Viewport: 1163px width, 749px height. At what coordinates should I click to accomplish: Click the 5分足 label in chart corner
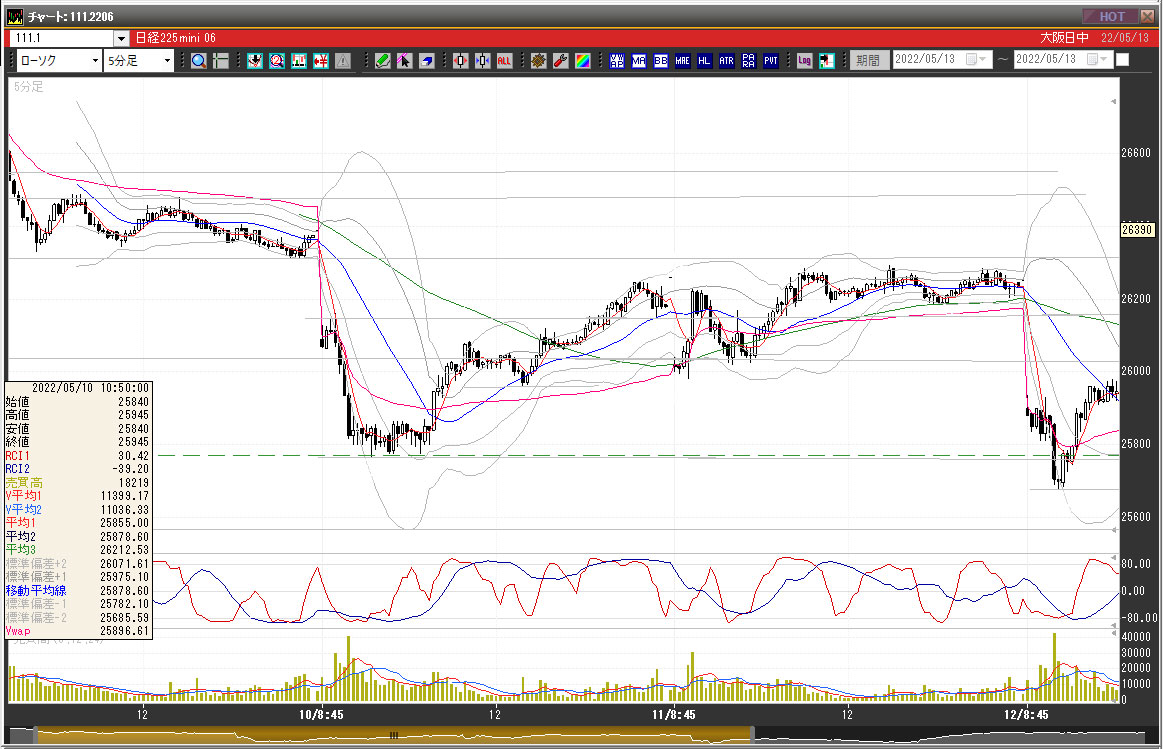coord(29,87)
